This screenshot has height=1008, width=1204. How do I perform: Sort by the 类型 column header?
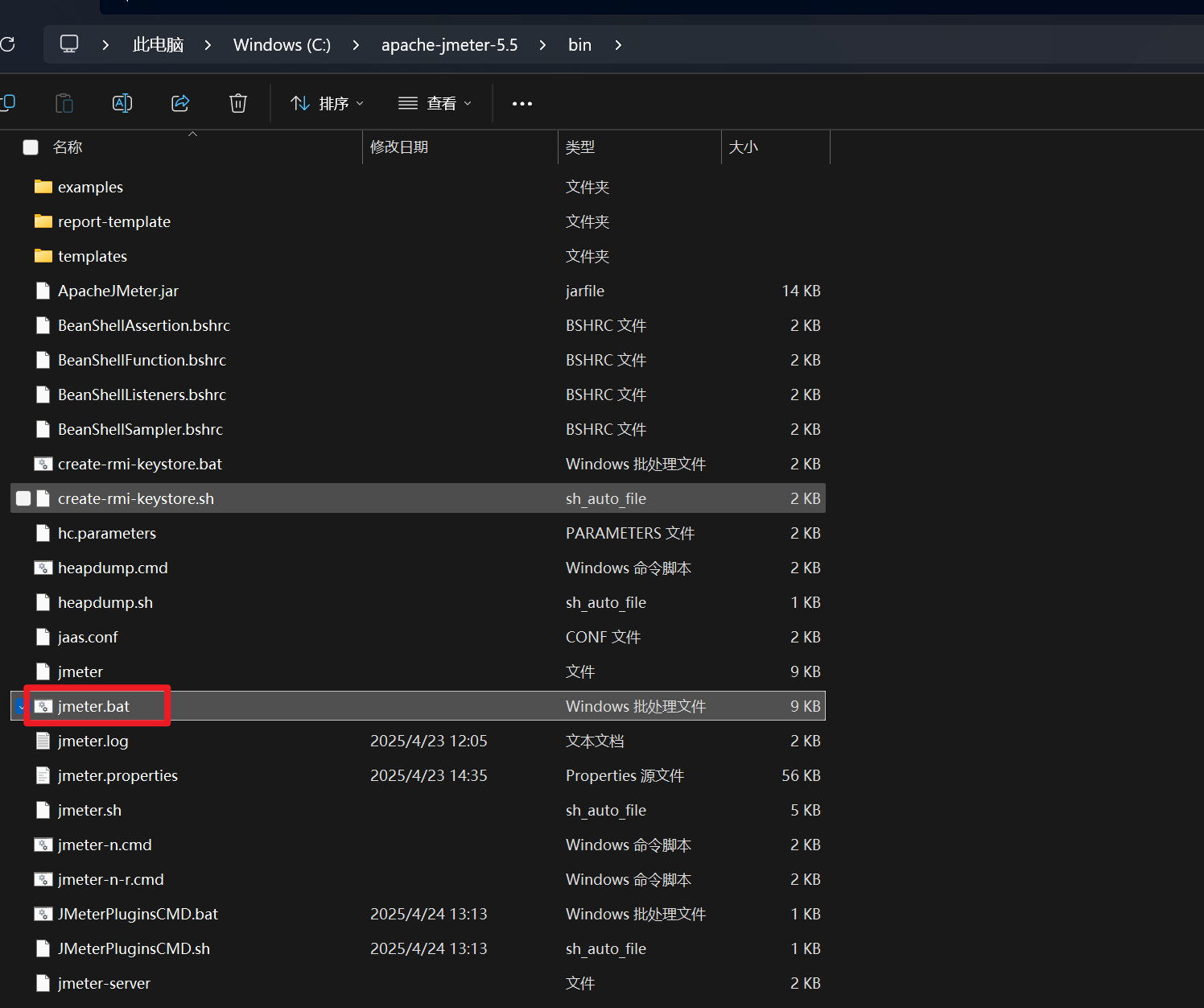pos(580,147)
